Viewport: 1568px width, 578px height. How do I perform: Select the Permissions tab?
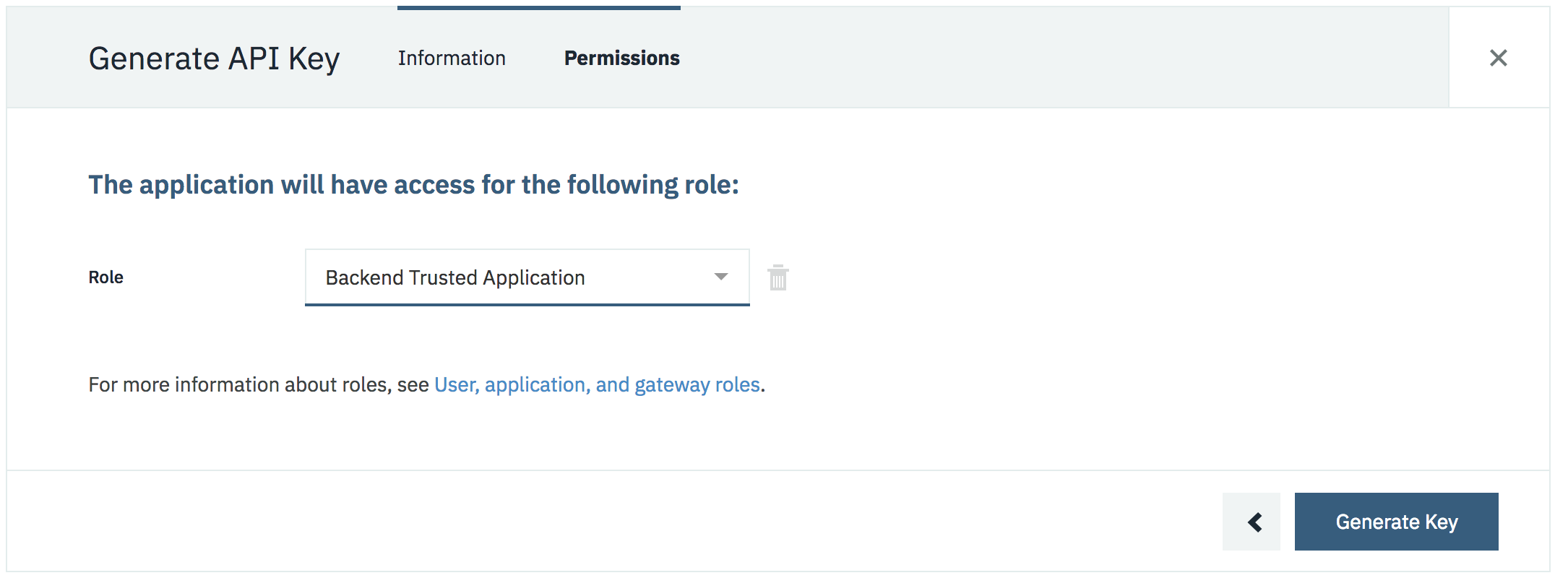click(621, 58)
